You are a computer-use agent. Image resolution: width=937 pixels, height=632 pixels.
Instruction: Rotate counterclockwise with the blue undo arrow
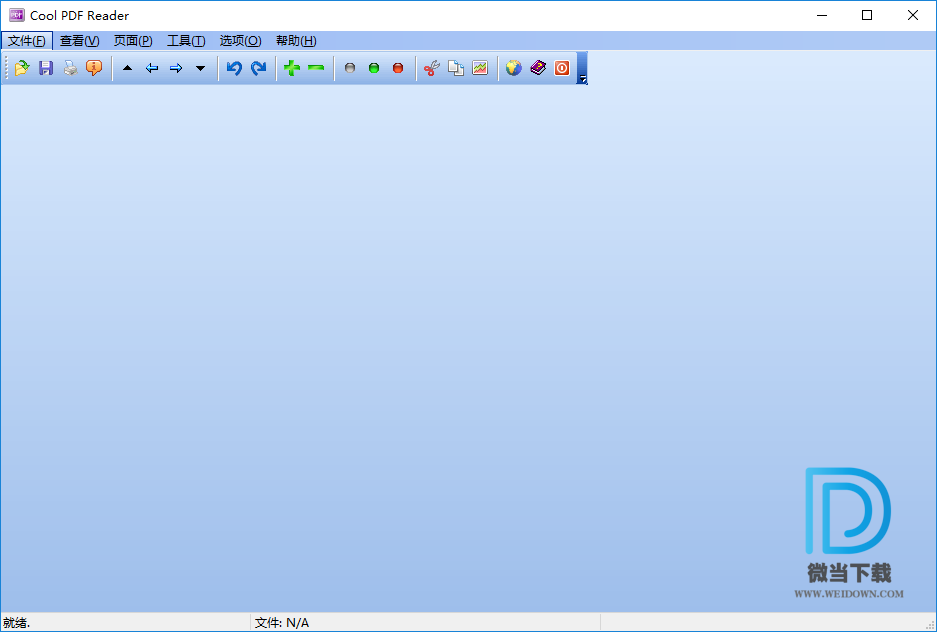click(234, 68)
